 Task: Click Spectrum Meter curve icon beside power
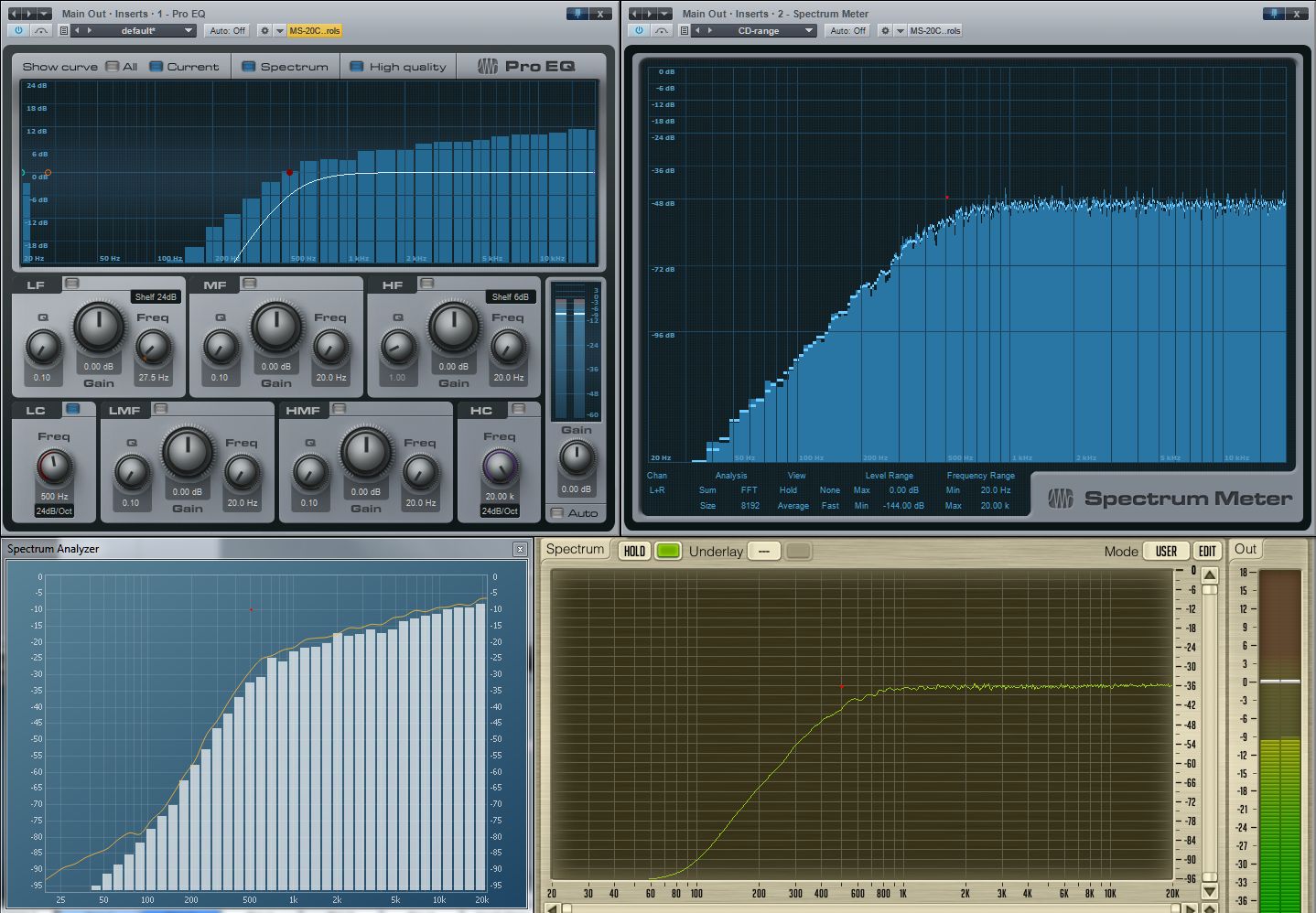tap(662, 30)
